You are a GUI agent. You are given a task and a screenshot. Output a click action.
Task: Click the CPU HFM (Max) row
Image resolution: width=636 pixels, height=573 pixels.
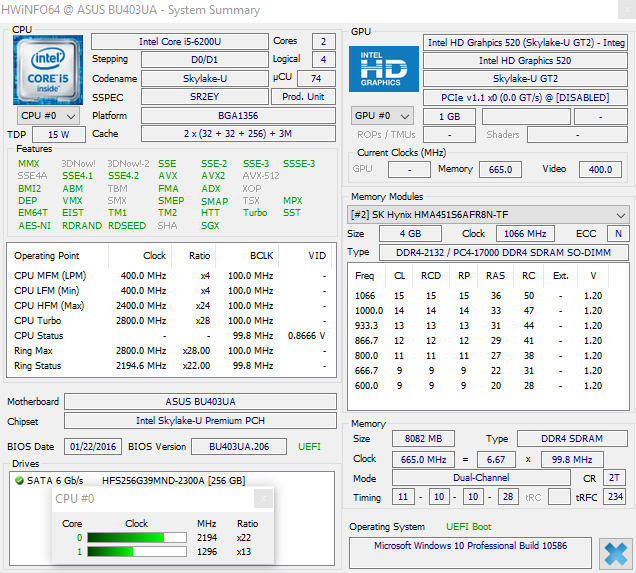tap(171, 306)
